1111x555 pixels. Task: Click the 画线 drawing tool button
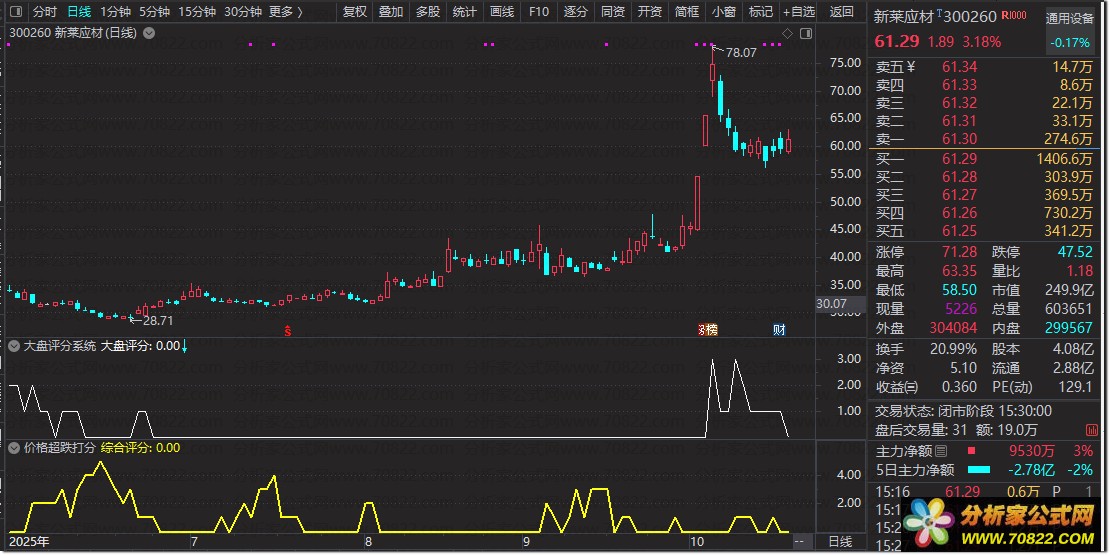point(502,11)
